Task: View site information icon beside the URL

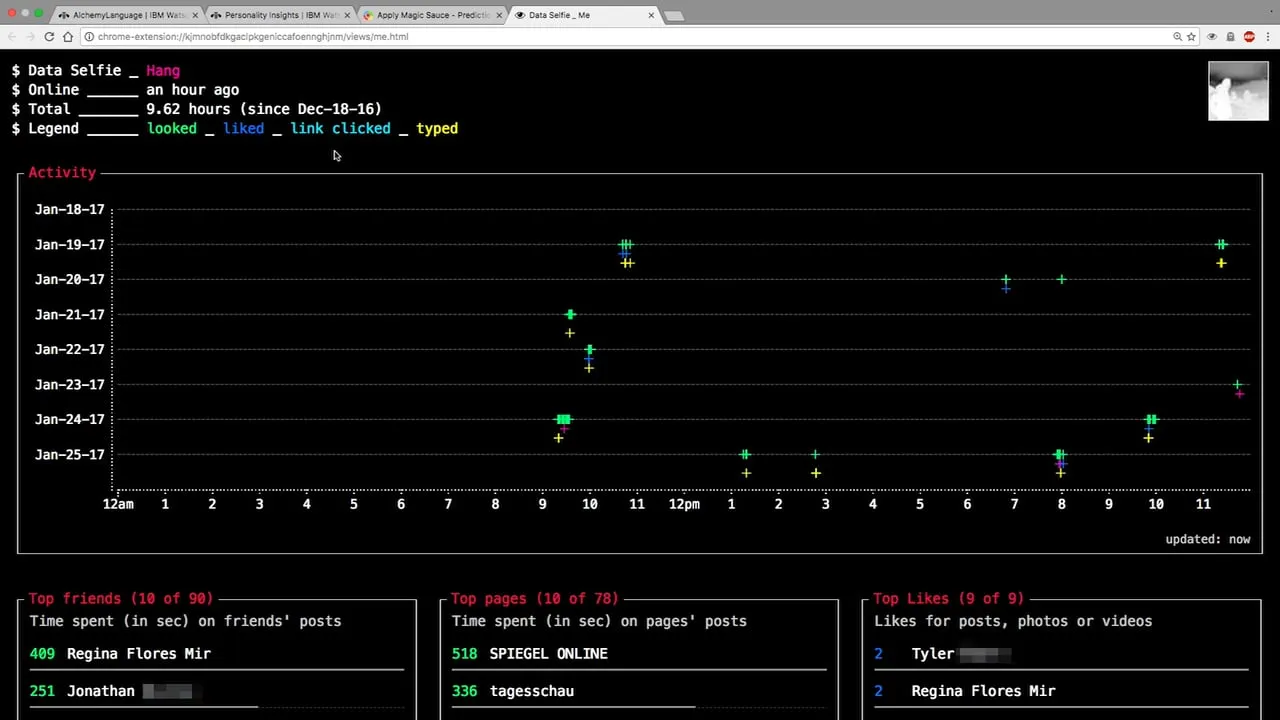Action: pos(89,37)
